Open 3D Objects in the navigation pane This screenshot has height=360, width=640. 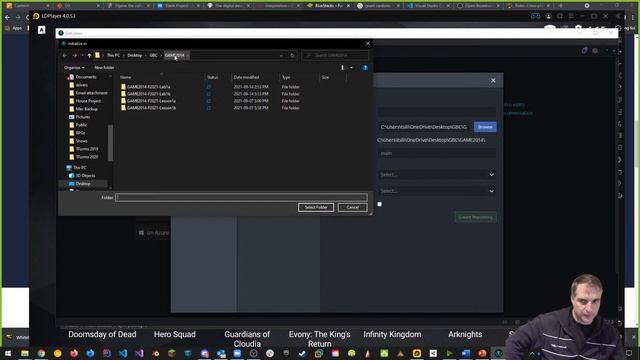(85, 176)
